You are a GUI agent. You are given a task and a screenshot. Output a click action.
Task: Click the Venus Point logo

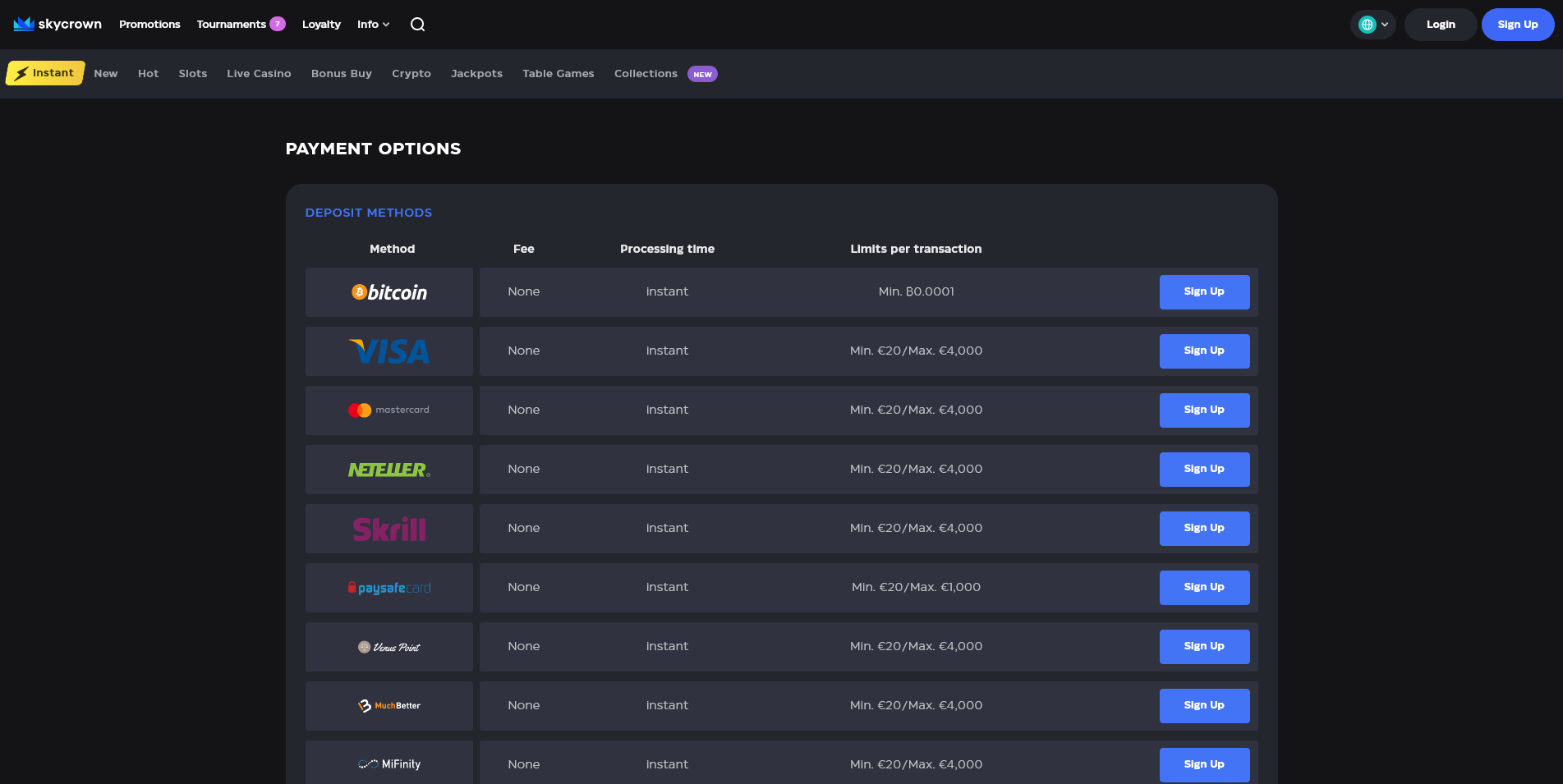tap(389, 647)
